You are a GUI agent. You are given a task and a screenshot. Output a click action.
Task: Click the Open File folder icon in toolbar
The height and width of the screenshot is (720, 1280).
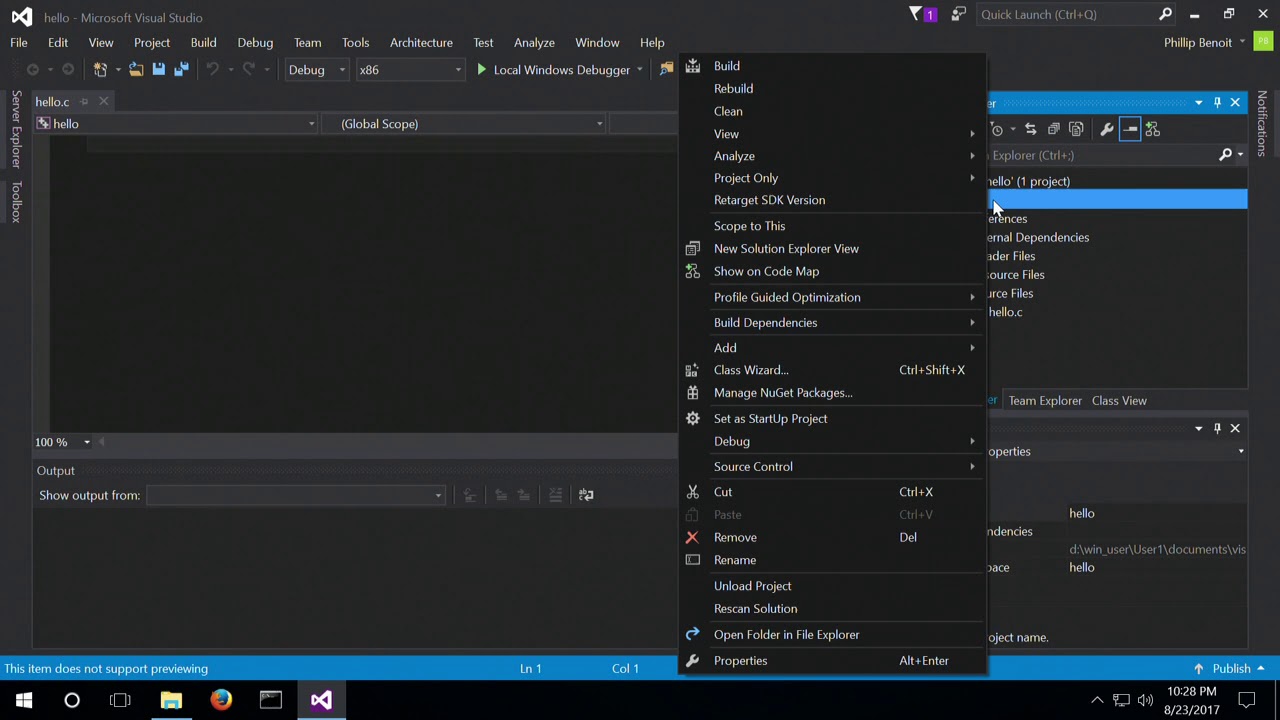tap(136, 70)
